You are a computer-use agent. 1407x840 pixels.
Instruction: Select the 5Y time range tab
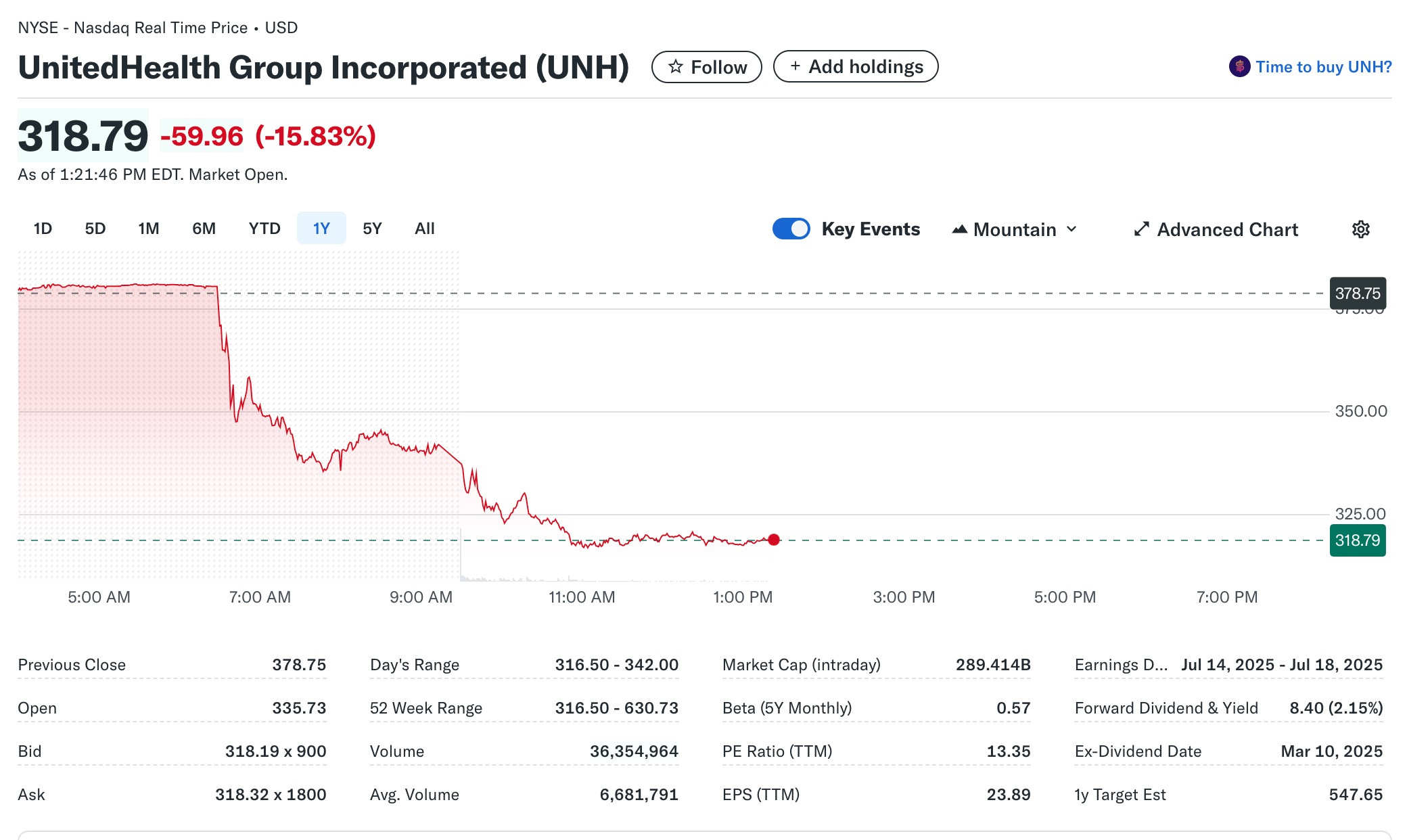pos(372,229)
